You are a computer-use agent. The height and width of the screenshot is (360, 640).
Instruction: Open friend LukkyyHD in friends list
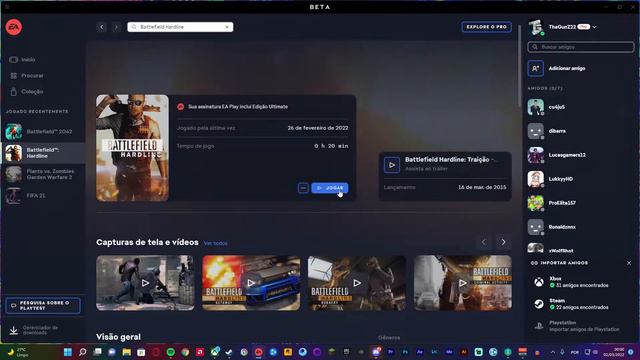(580, 179)
